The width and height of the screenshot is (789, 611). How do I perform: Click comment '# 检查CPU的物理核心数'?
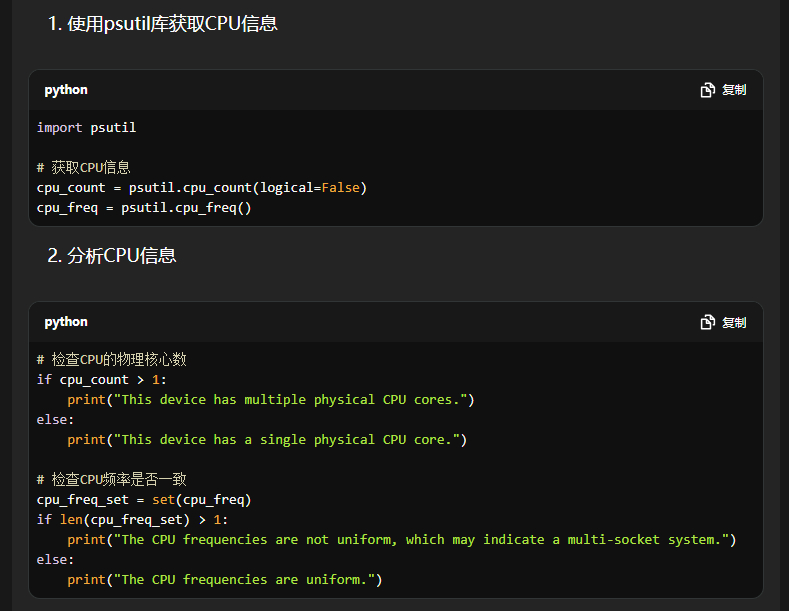point(112,359)
